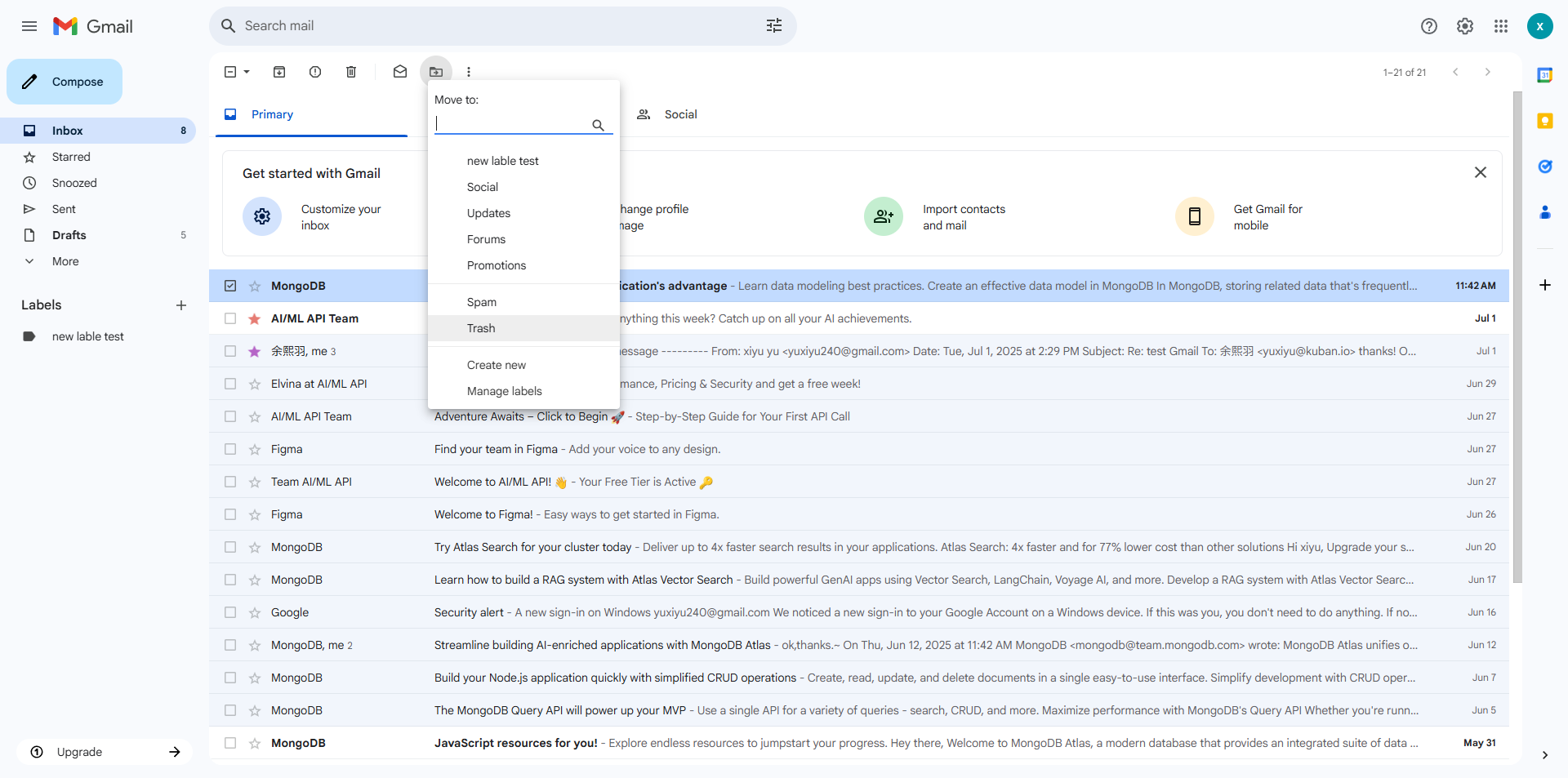This screenshot has height=778, width=1568.
Task: Open search options filter icon
Action: point(774,26)
